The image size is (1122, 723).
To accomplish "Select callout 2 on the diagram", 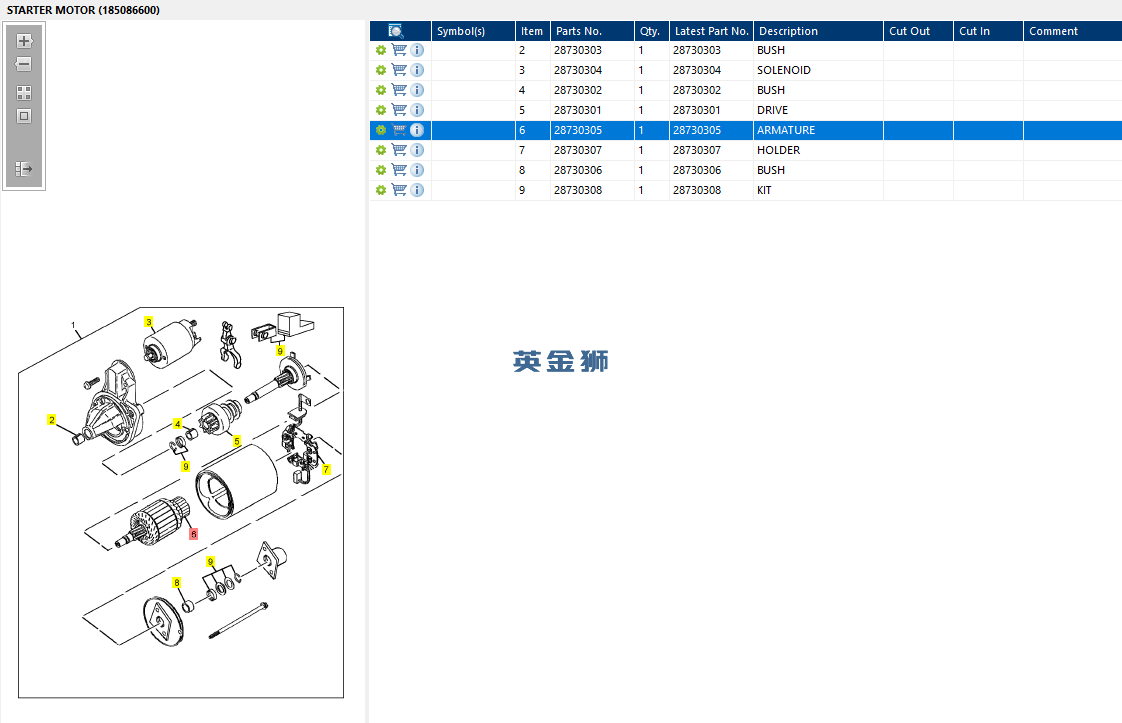I will [x=52, y=419].
